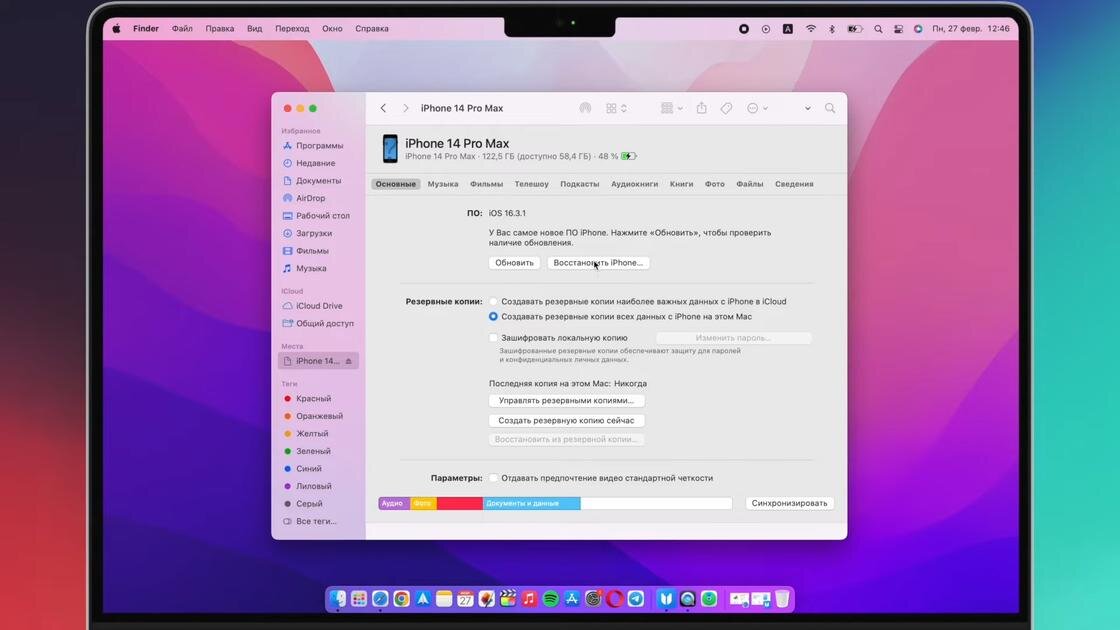The width and height of the screenshot is (1120, 630).
Task: Open the search icon in the Finder toolbar
Action: 830,107
